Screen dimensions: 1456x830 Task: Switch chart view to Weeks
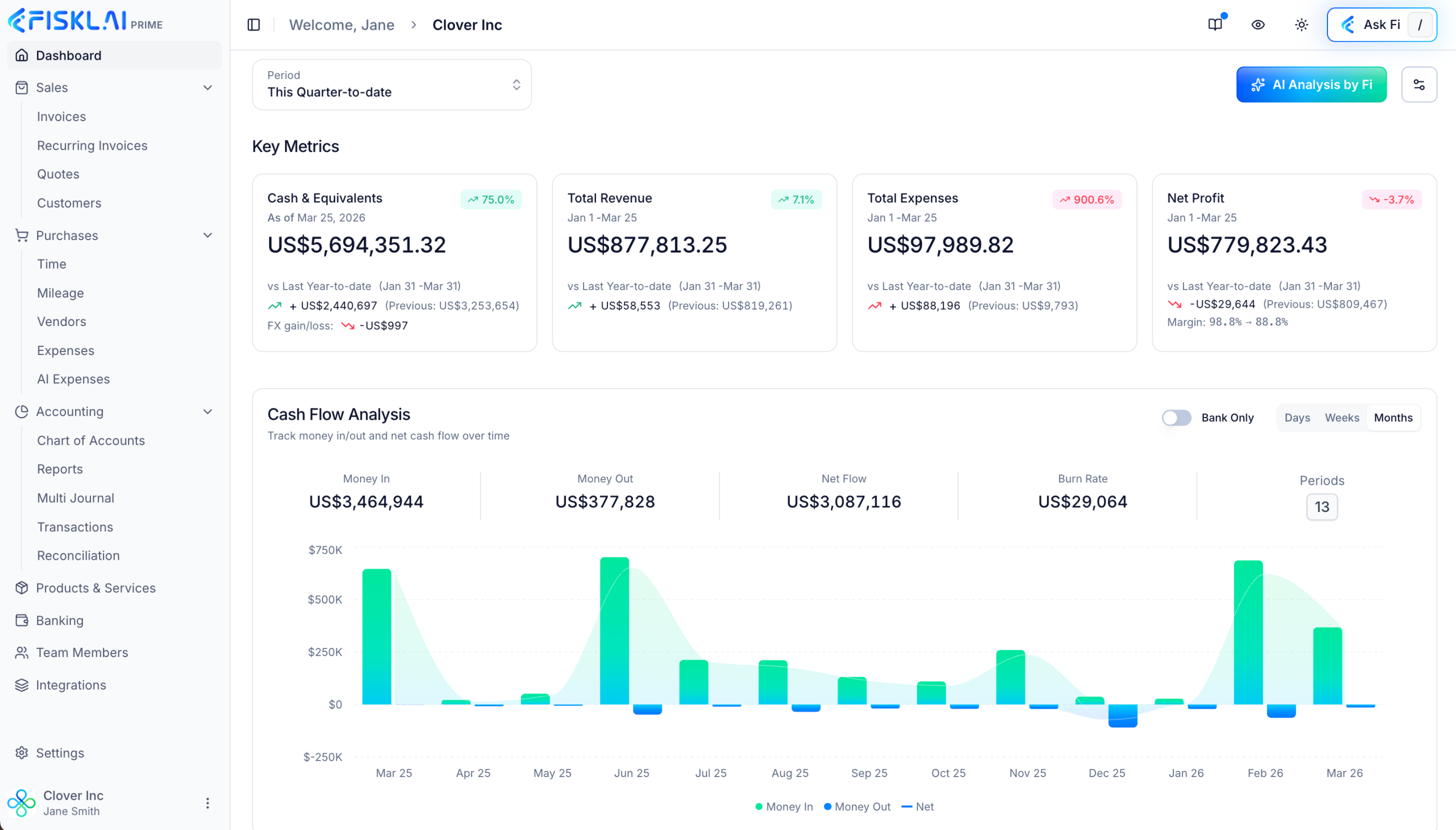click(x=1342, y=418)
